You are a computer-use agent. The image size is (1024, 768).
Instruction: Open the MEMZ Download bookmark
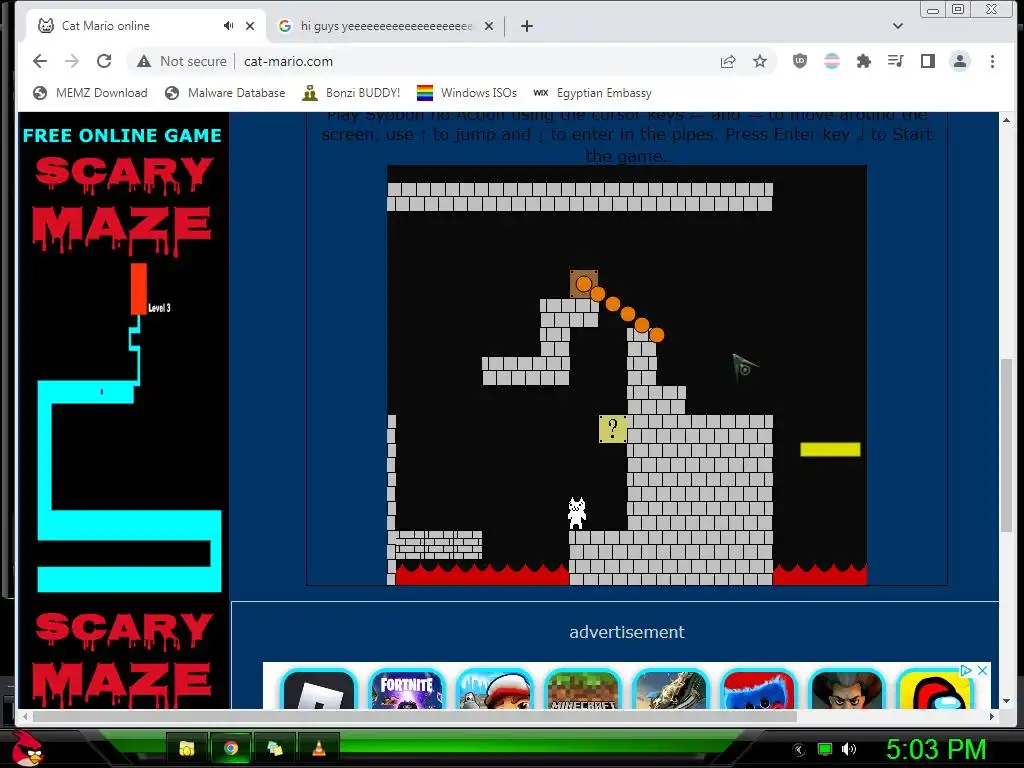[x=90, y=93]
